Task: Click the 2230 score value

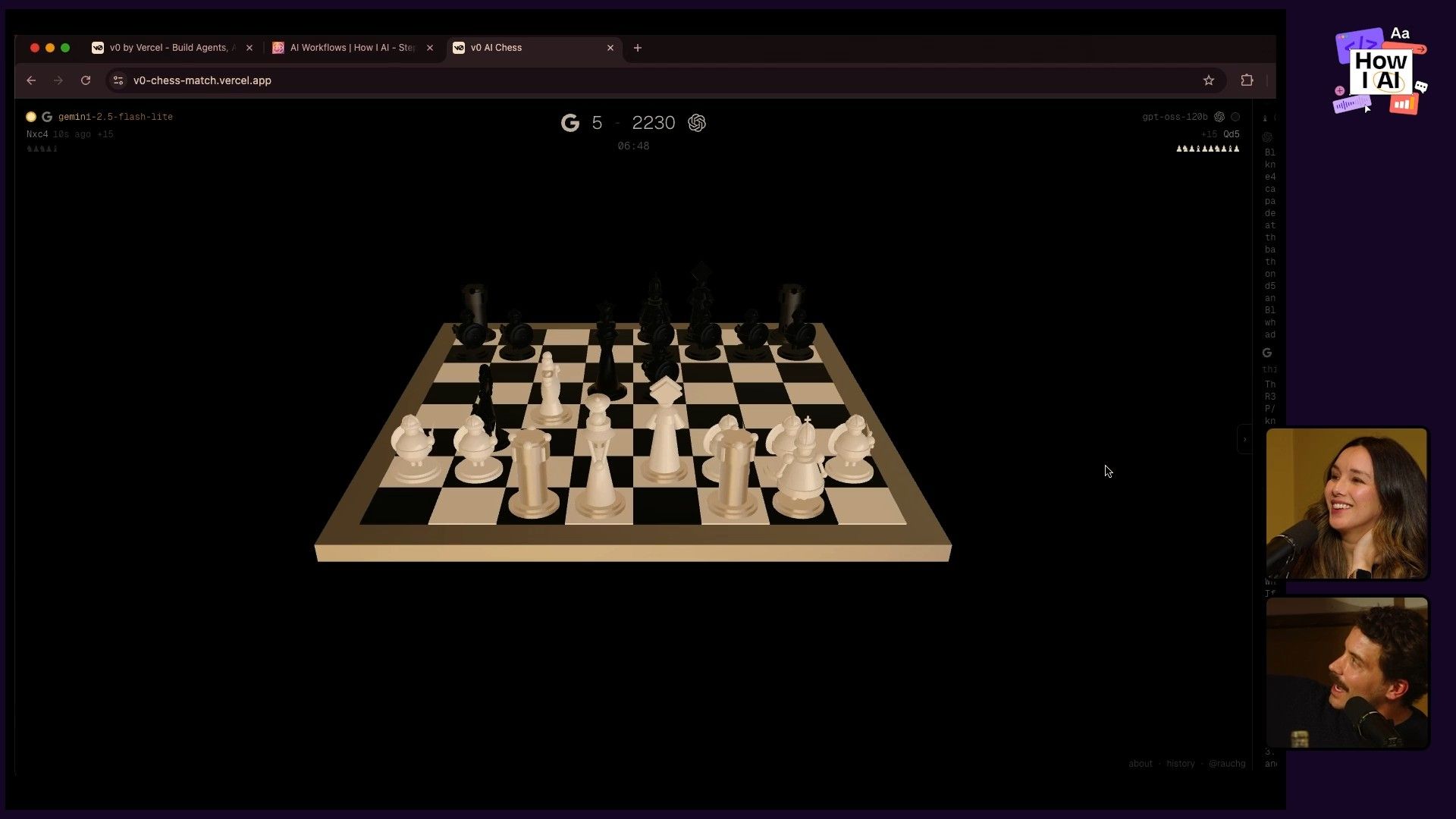Action: [654, 123]
